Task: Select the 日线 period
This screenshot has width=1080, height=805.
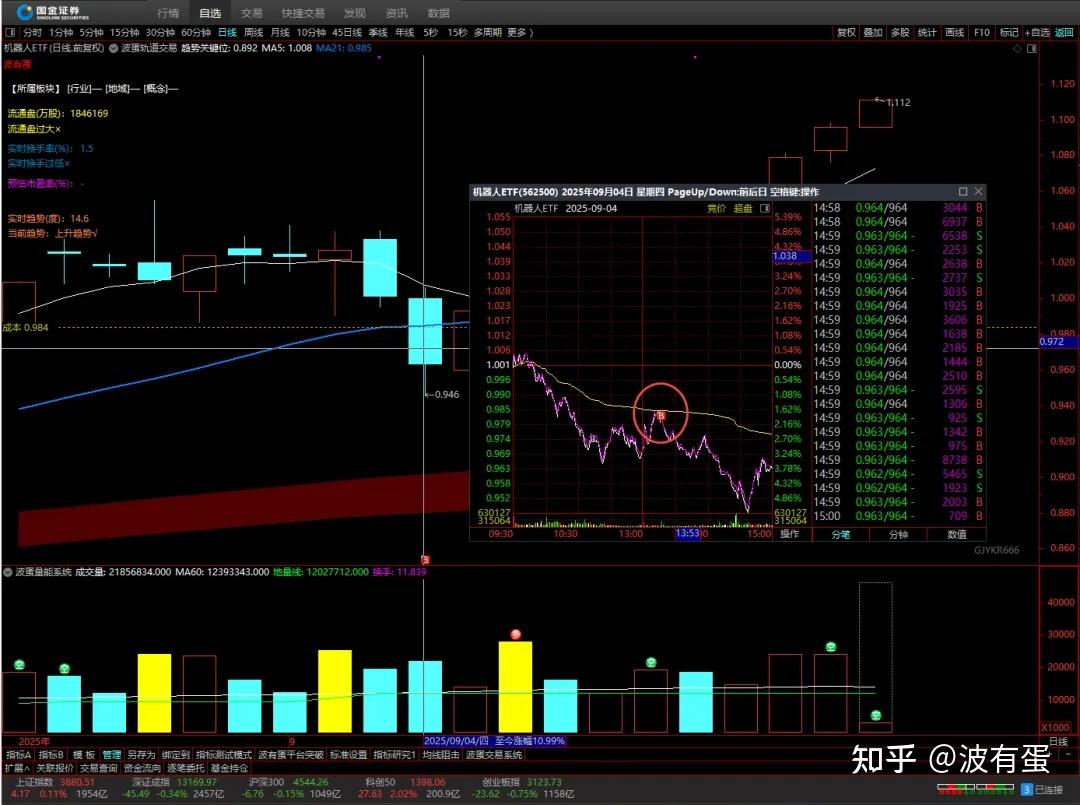Action: [227, 32]
